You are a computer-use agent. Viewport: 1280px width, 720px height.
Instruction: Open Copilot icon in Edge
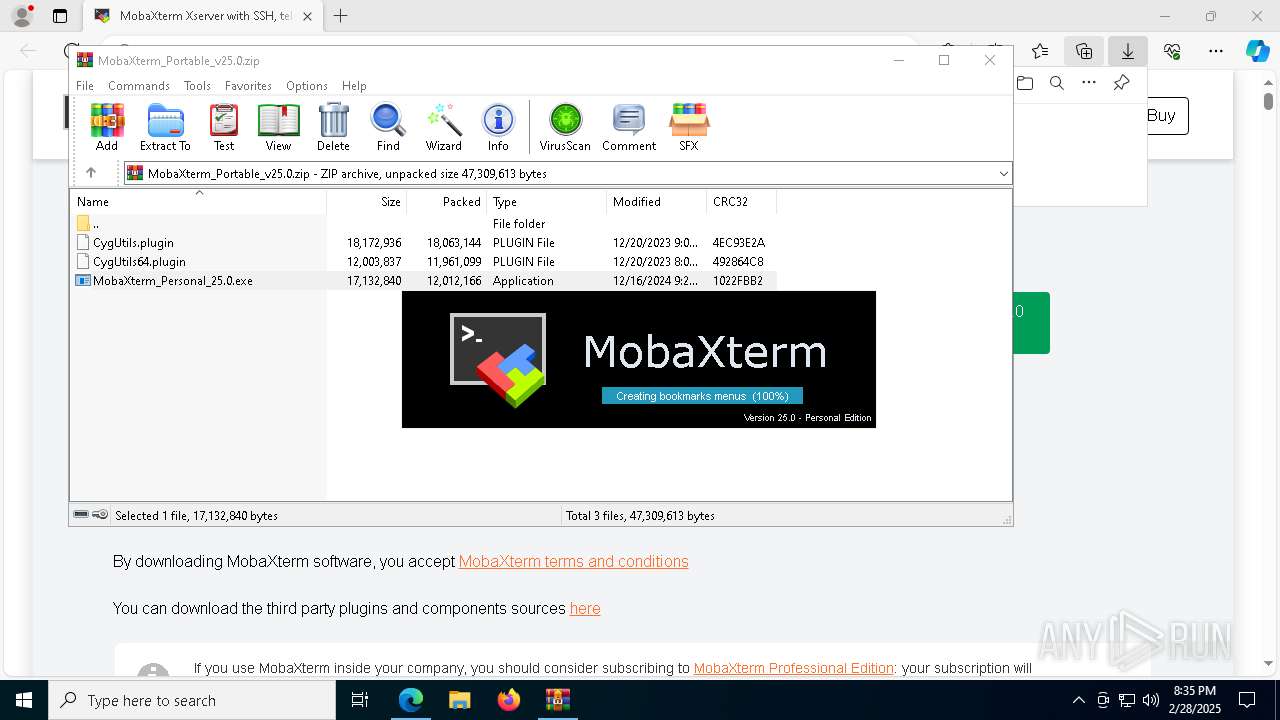coord(1257,51)
